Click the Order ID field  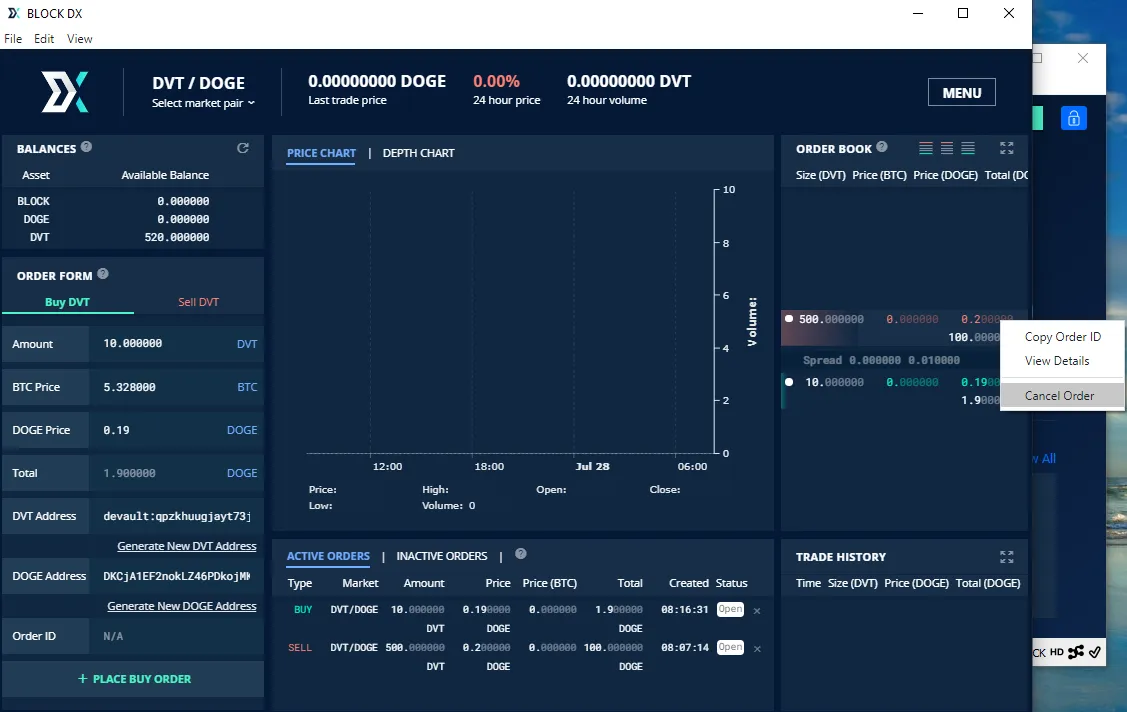(176, 636)
